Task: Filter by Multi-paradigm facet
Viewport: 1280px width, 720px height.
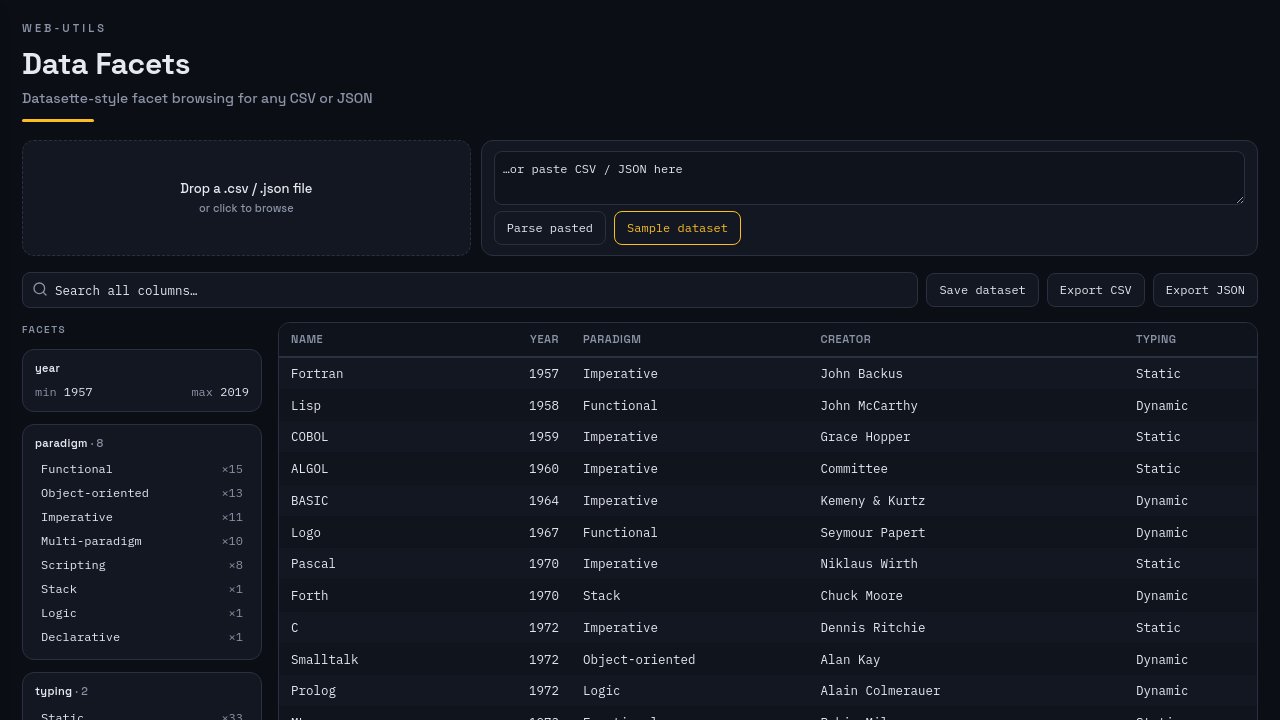Action: pos(142,541)
